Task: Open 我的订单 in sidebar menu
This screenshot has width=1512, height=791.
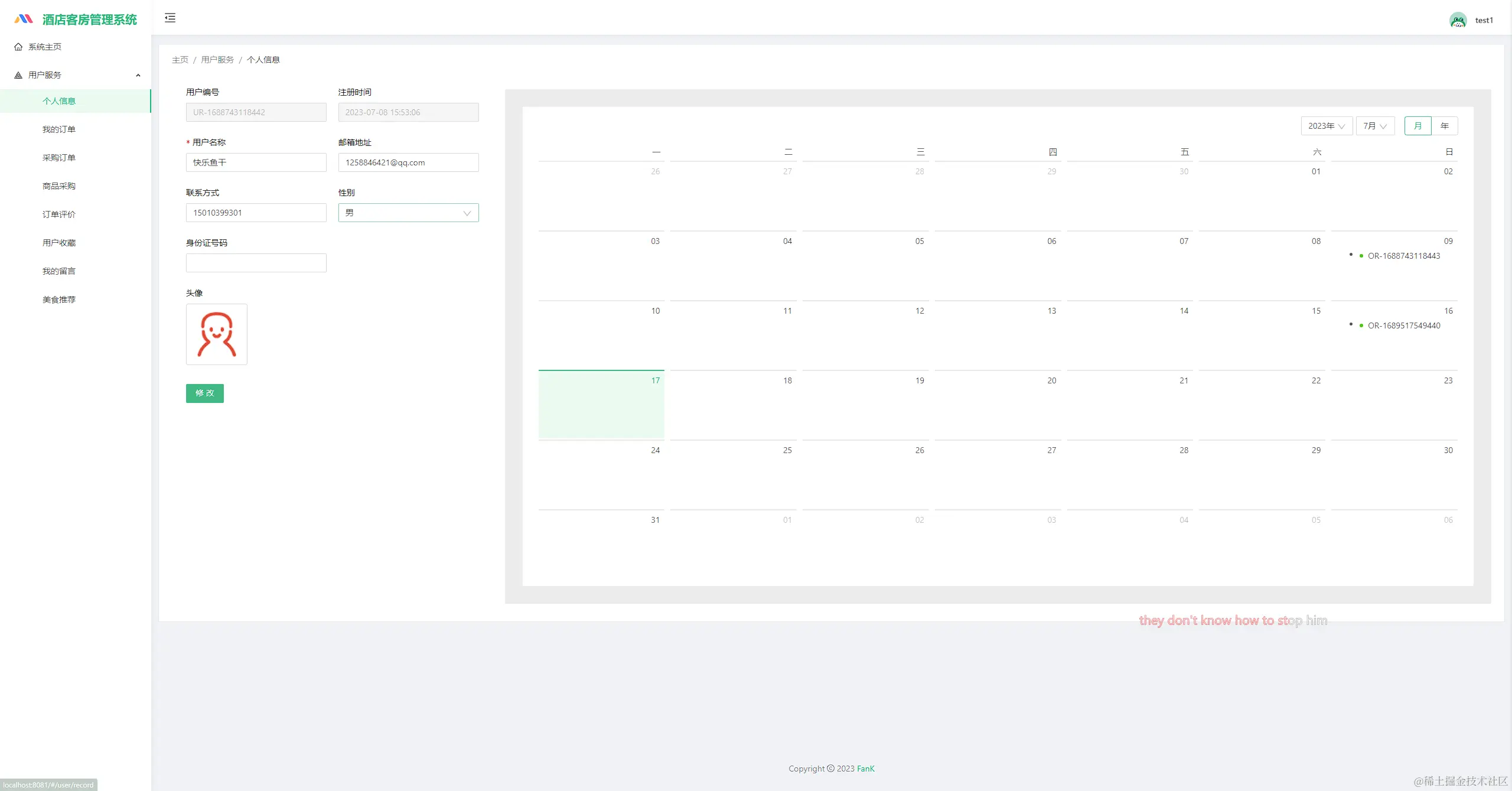Action: [59, 129]
